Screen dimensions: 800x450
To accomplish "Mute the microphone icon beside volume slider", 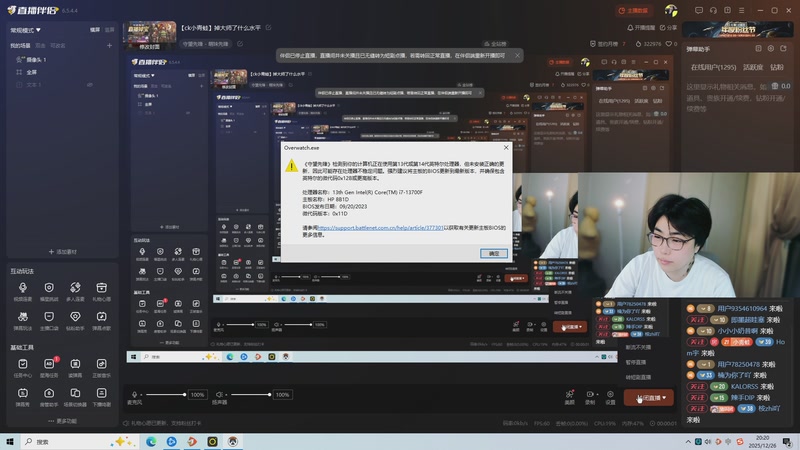I will (134, 394).
